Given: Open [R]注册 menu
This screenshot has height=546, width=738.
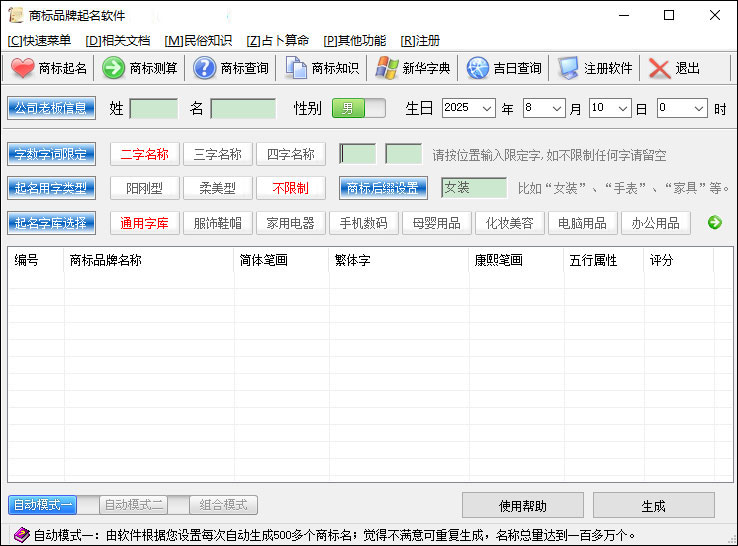Looking at the screenshot, I should [x=420, y=41].
